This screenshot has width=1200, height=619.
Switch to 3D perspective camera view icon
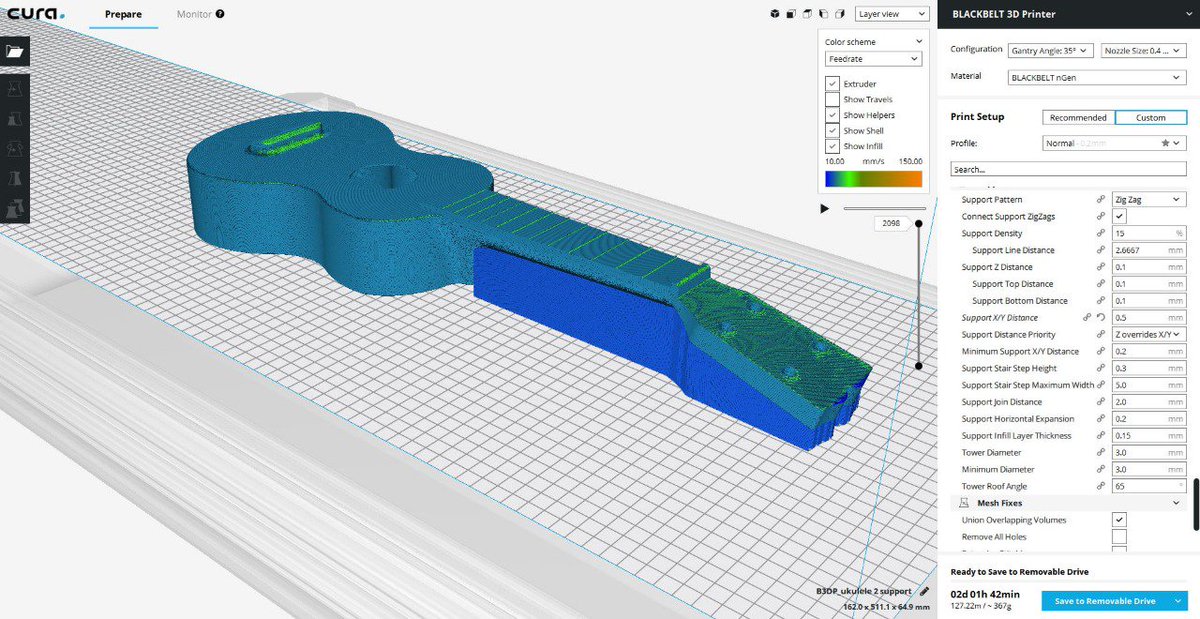774,14
